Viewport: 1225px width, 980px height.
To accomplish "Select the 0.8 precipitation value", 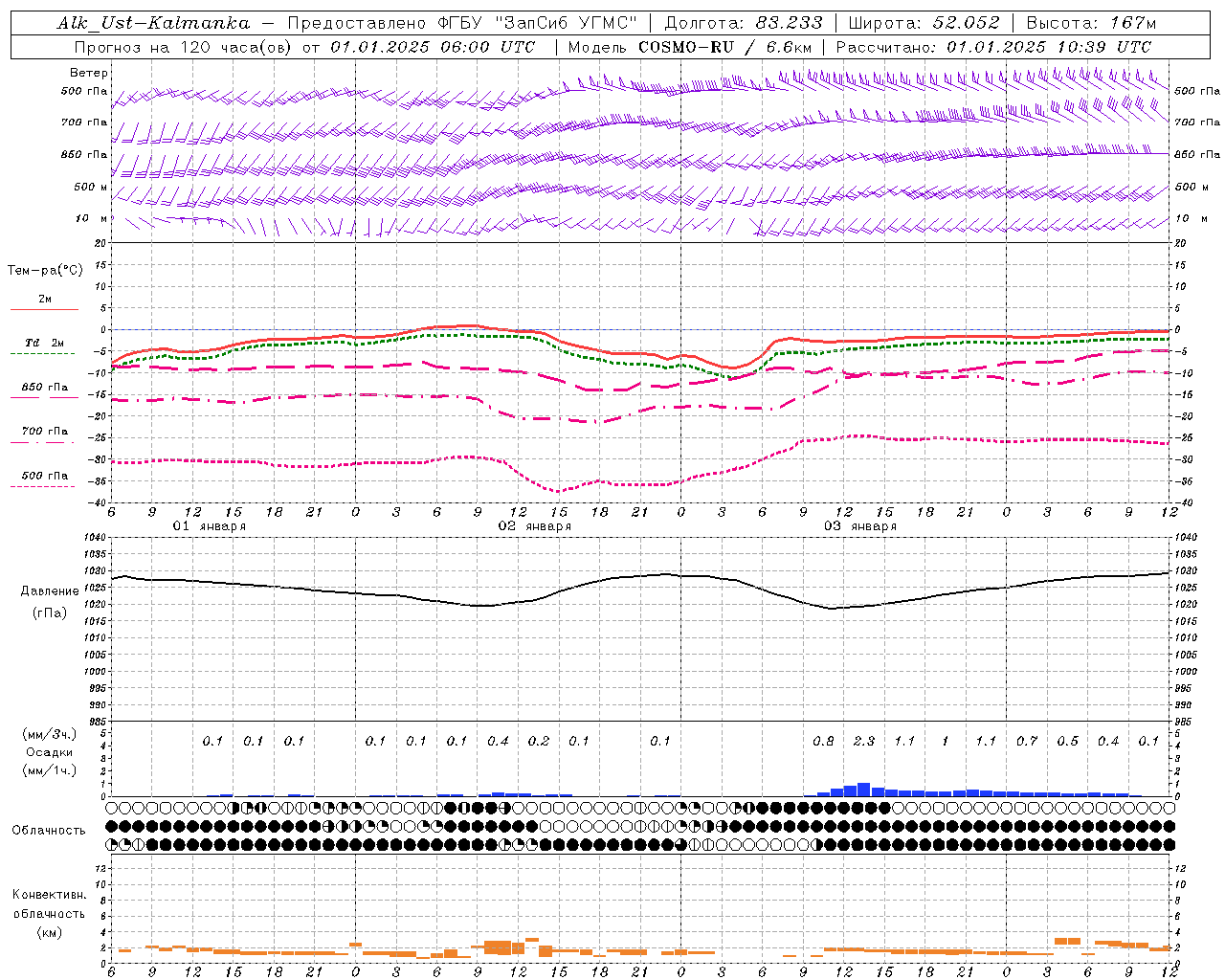I will pos(823,742).
